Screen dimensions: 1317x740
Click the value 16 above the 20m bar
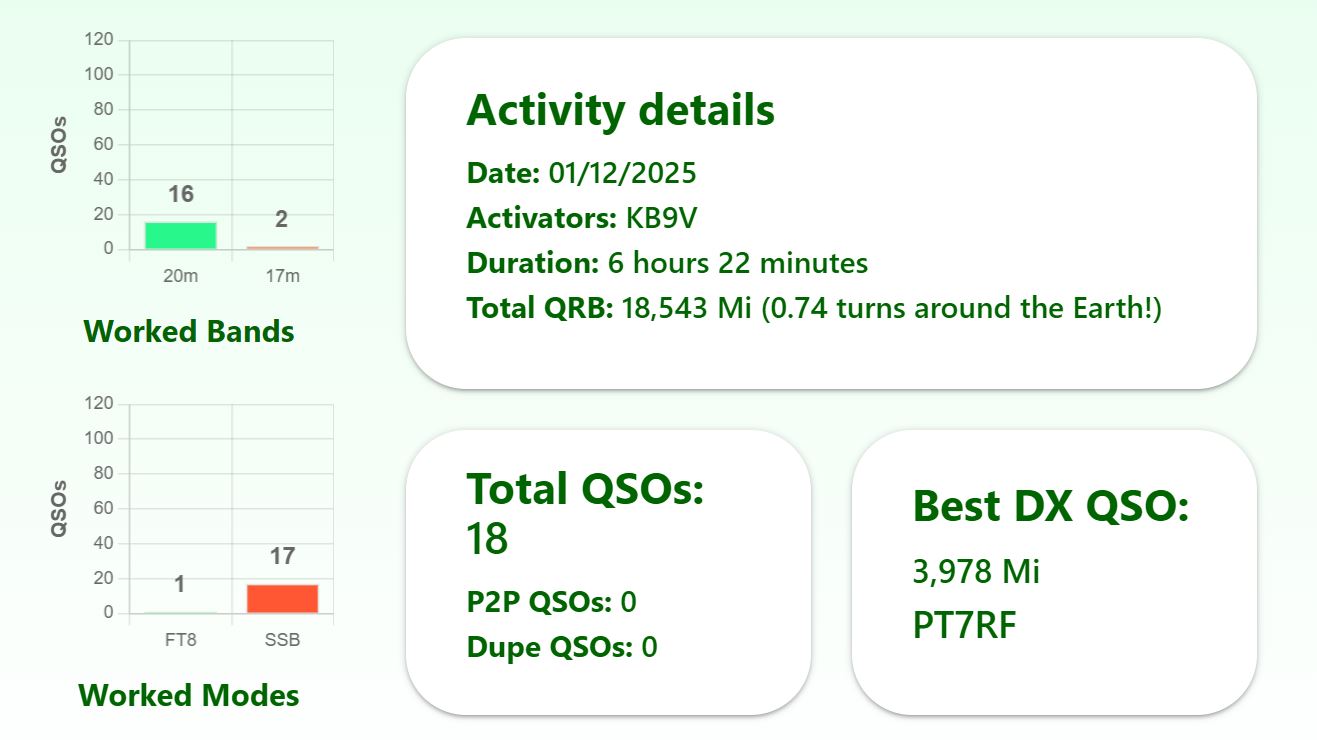click(x=181, y=194)
